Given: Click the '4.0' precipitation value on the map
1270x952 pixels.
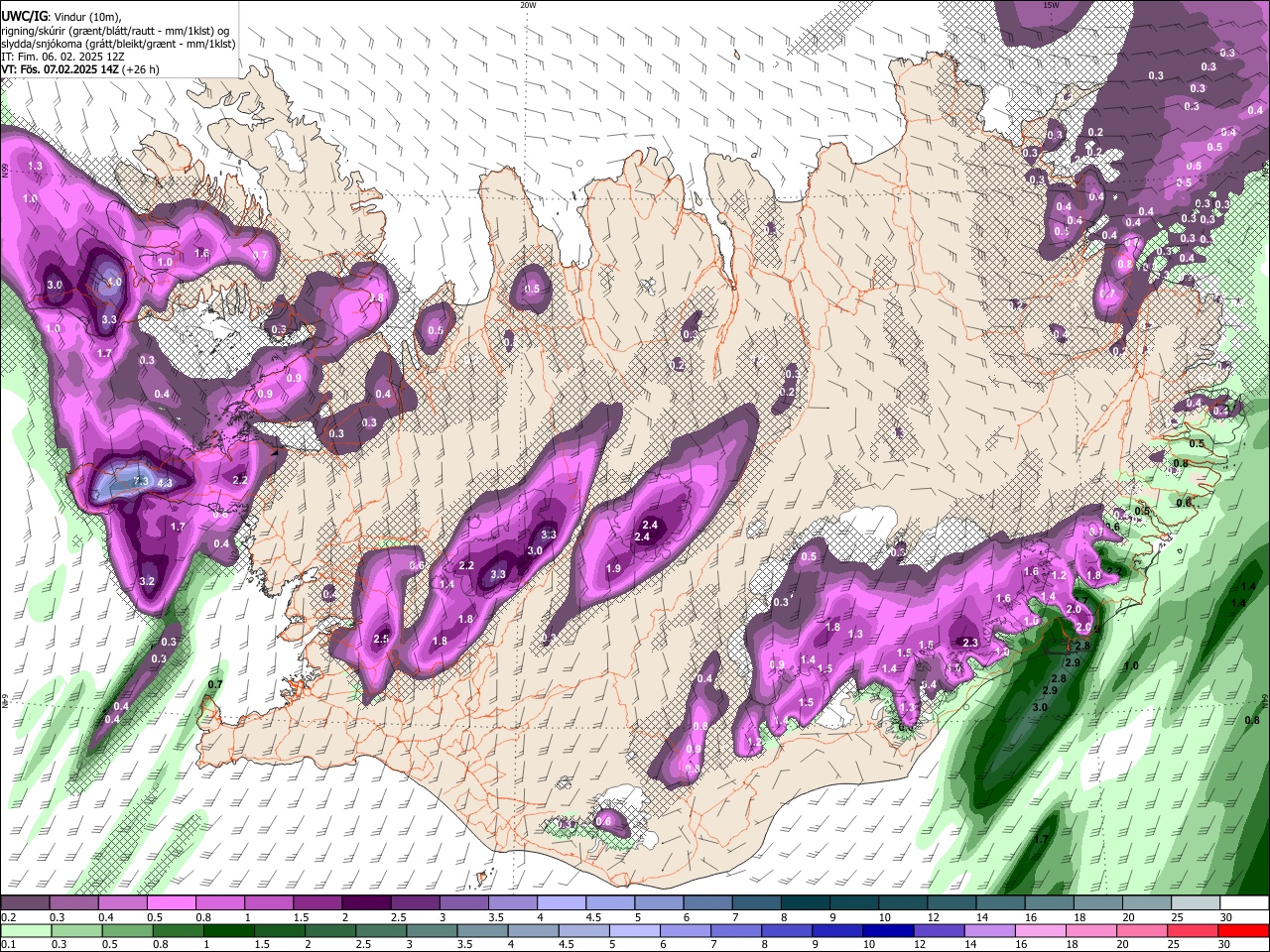Looking at the screenshot, I should click(114, 283).
